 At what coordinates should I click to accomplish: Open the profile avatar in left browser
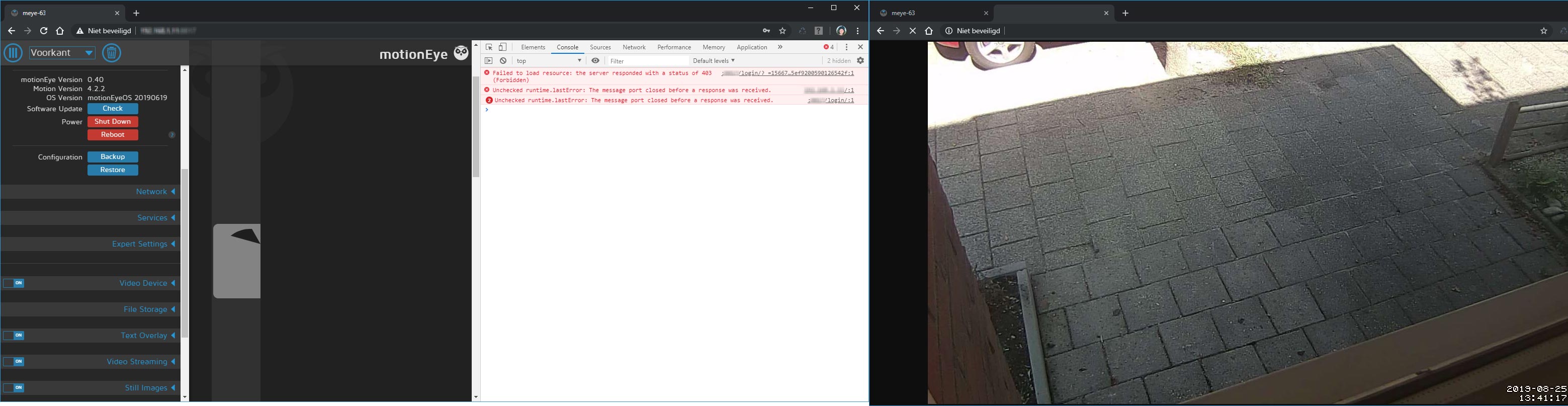[841, 30]
